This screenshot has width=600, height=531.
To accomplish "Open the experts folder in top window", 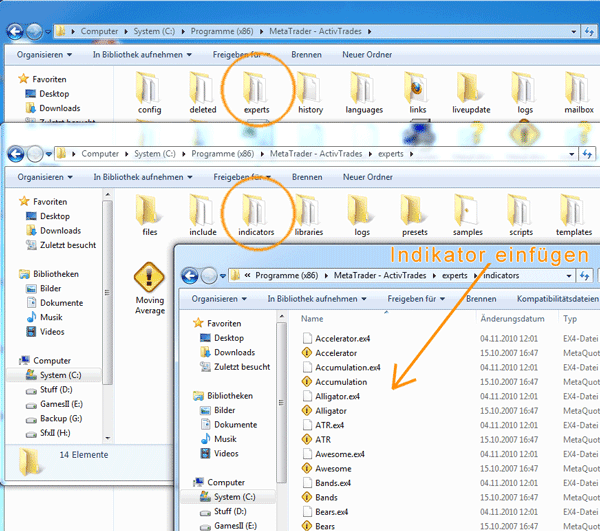I will pos(256,93).
